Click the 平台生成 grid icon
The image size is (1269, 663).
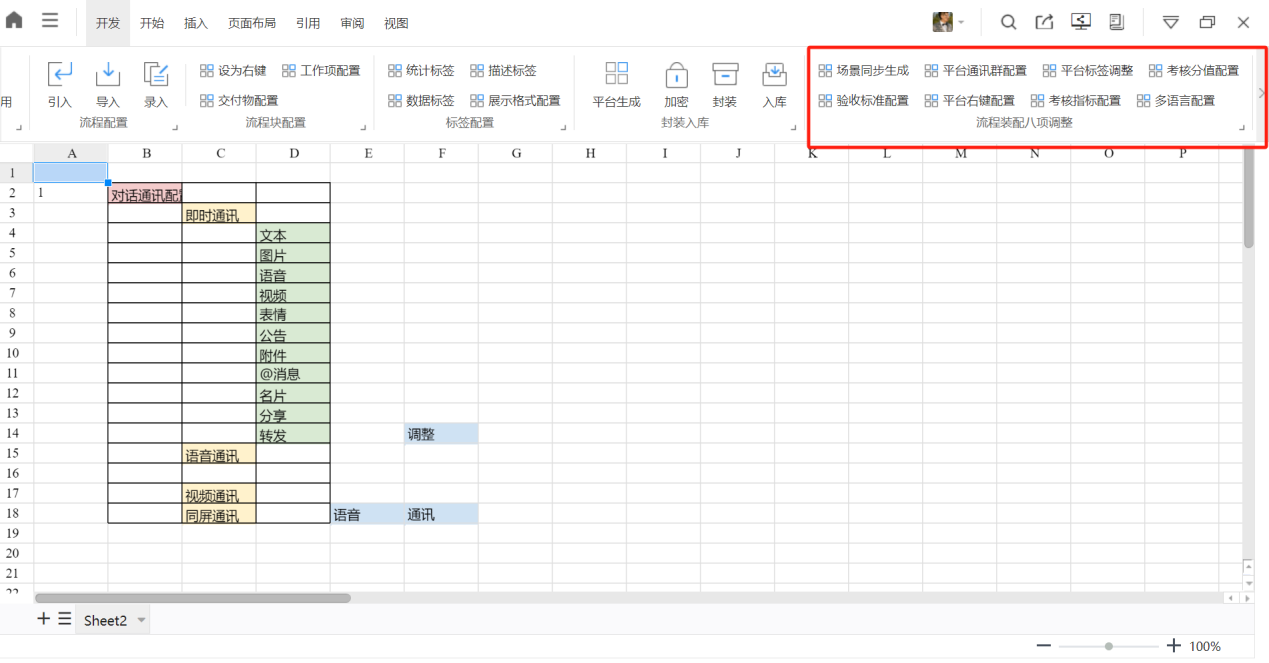[616, 74]
